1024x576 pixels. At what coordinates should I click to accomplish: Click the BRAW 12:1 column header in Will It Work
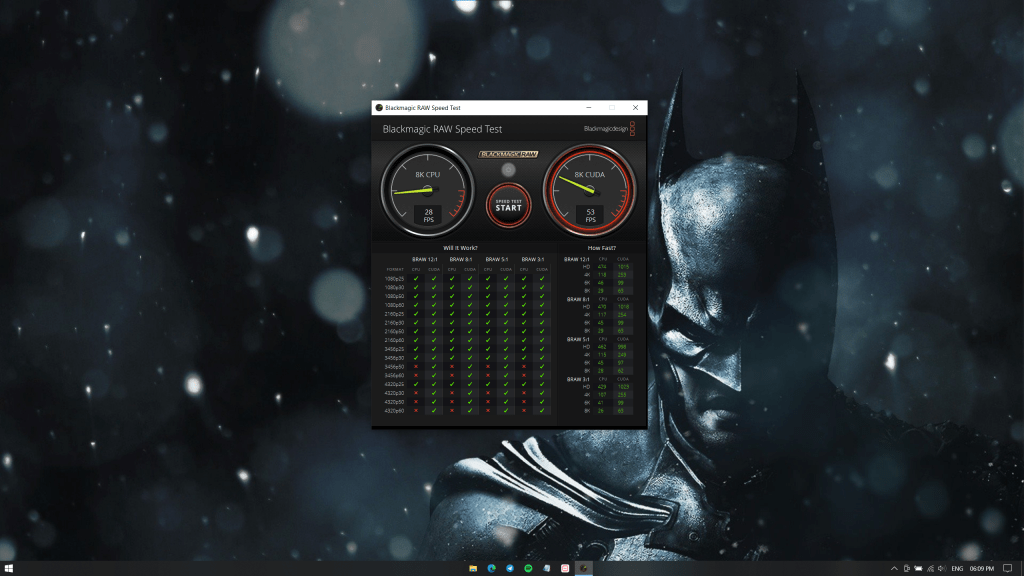pyautogui.click(x=424, y=259)
